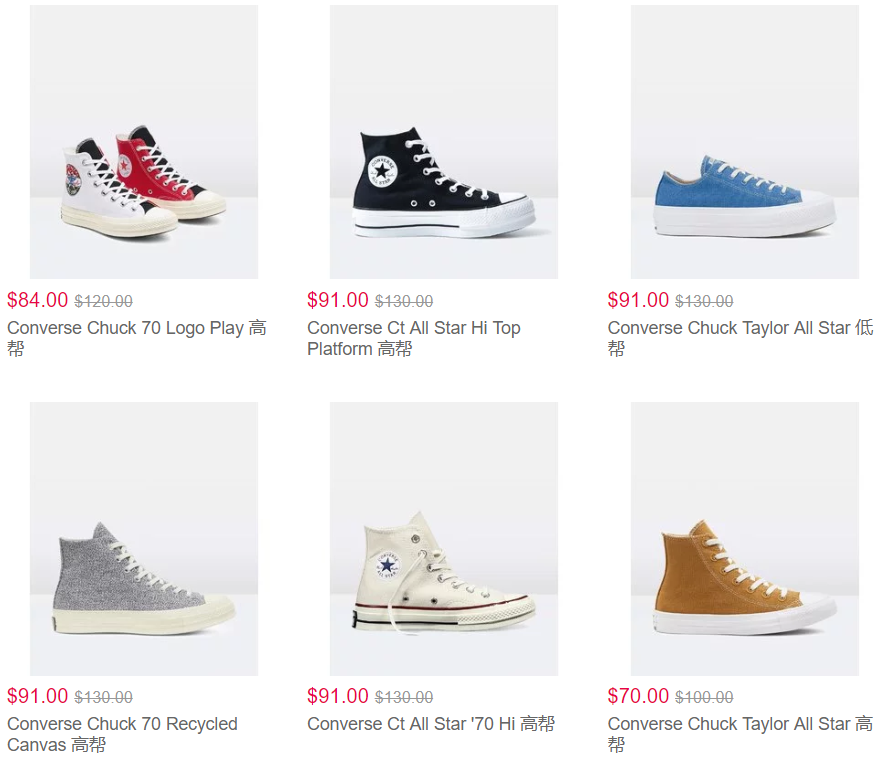Image resolution: width=880 pixels, height=784 pixels.
Task: Open the black Hi Top Platform shoe image
Action: (444, 142)
